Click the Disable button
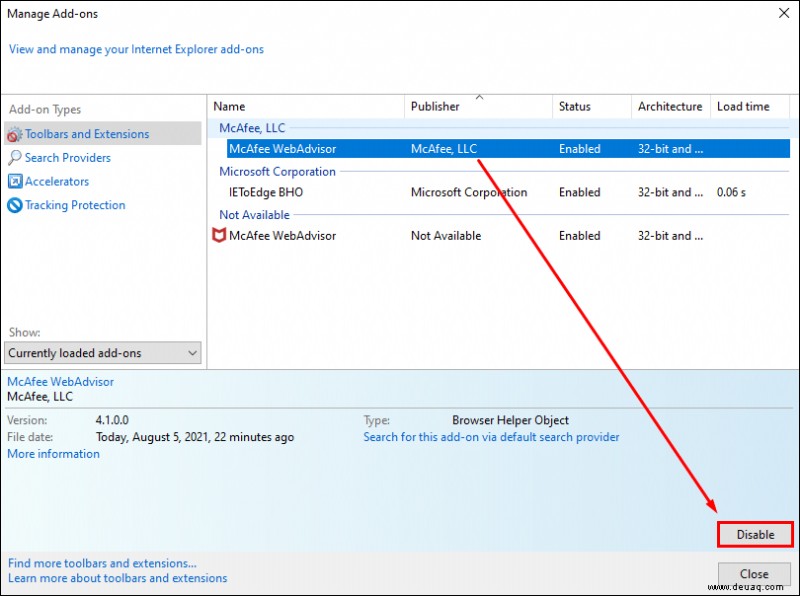Viewport: 800px width, 596px height. [x=755, y=534]
